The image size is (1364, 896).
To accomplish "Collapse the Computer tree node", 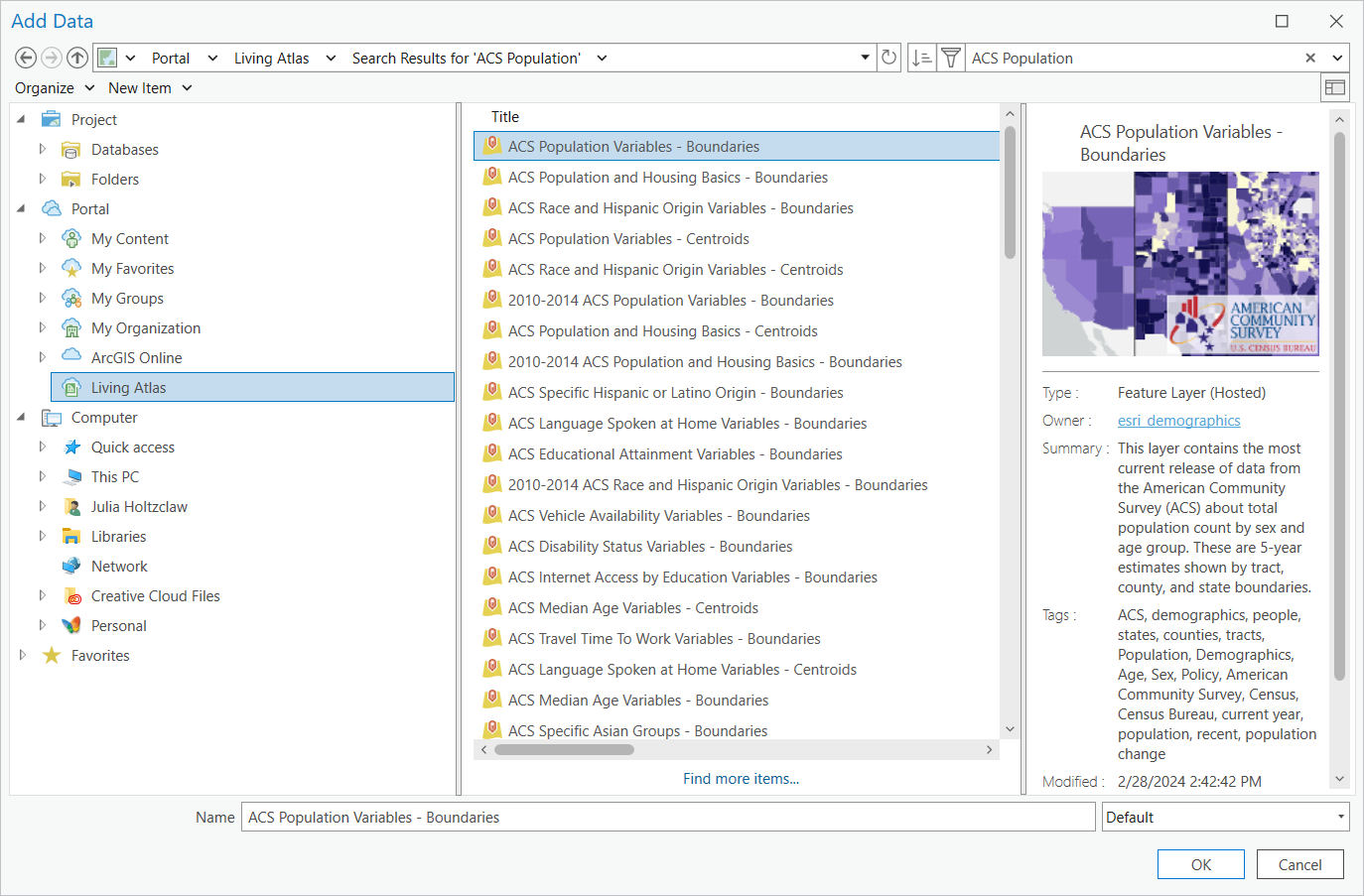I will click(x=21, y=418).
